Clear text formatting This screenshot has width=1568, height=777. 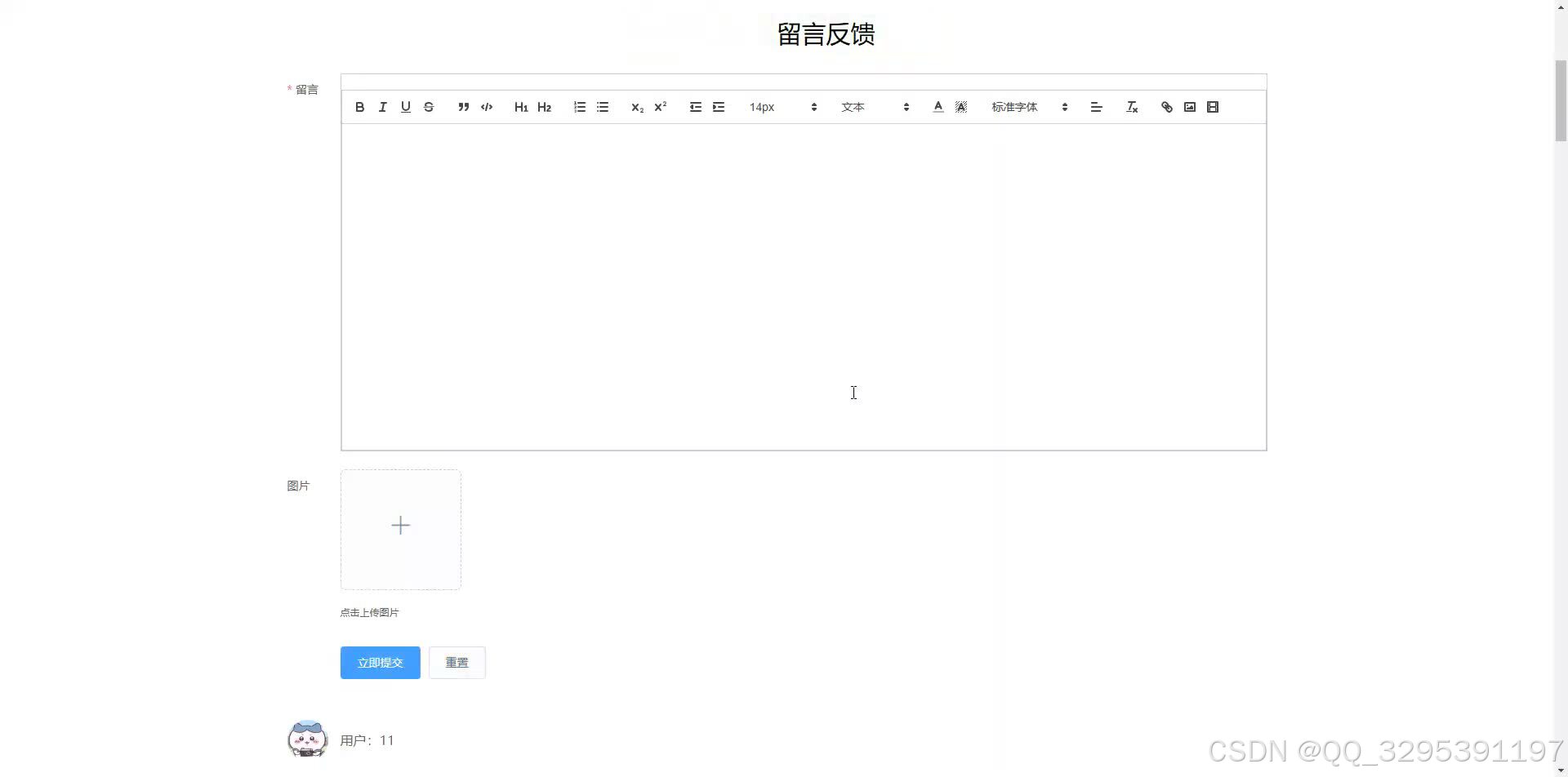tap(1131, 107)
